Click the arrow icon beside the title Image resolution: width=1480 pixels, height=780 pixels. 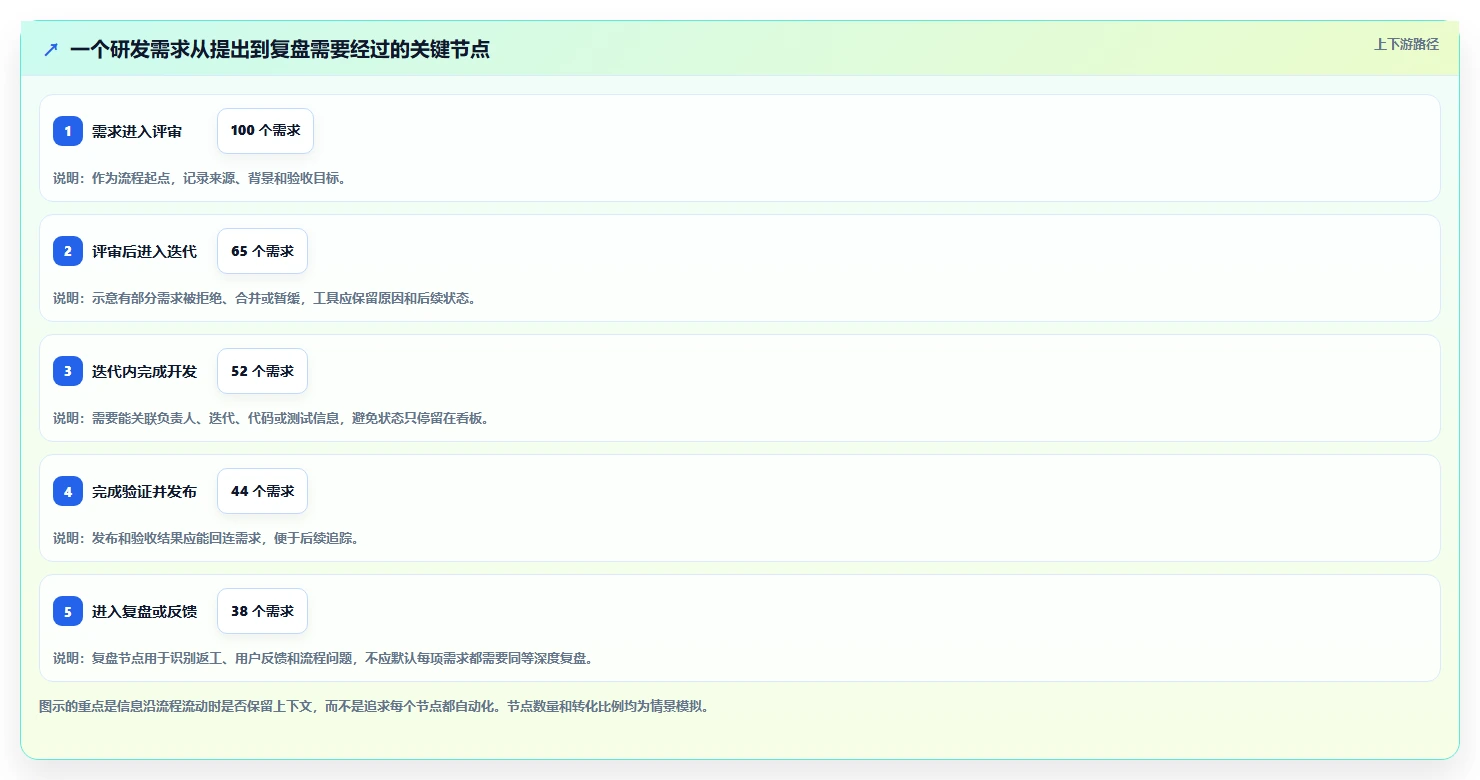tap(51, 49)
